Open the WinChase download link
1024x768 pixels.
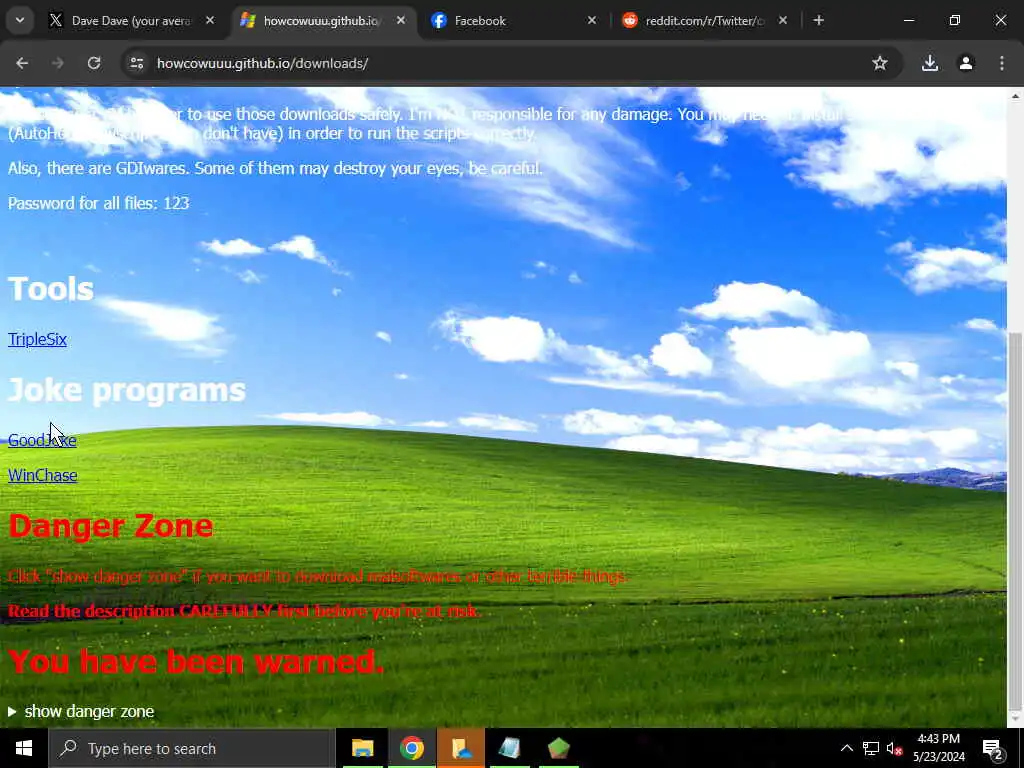pos(42,475)
